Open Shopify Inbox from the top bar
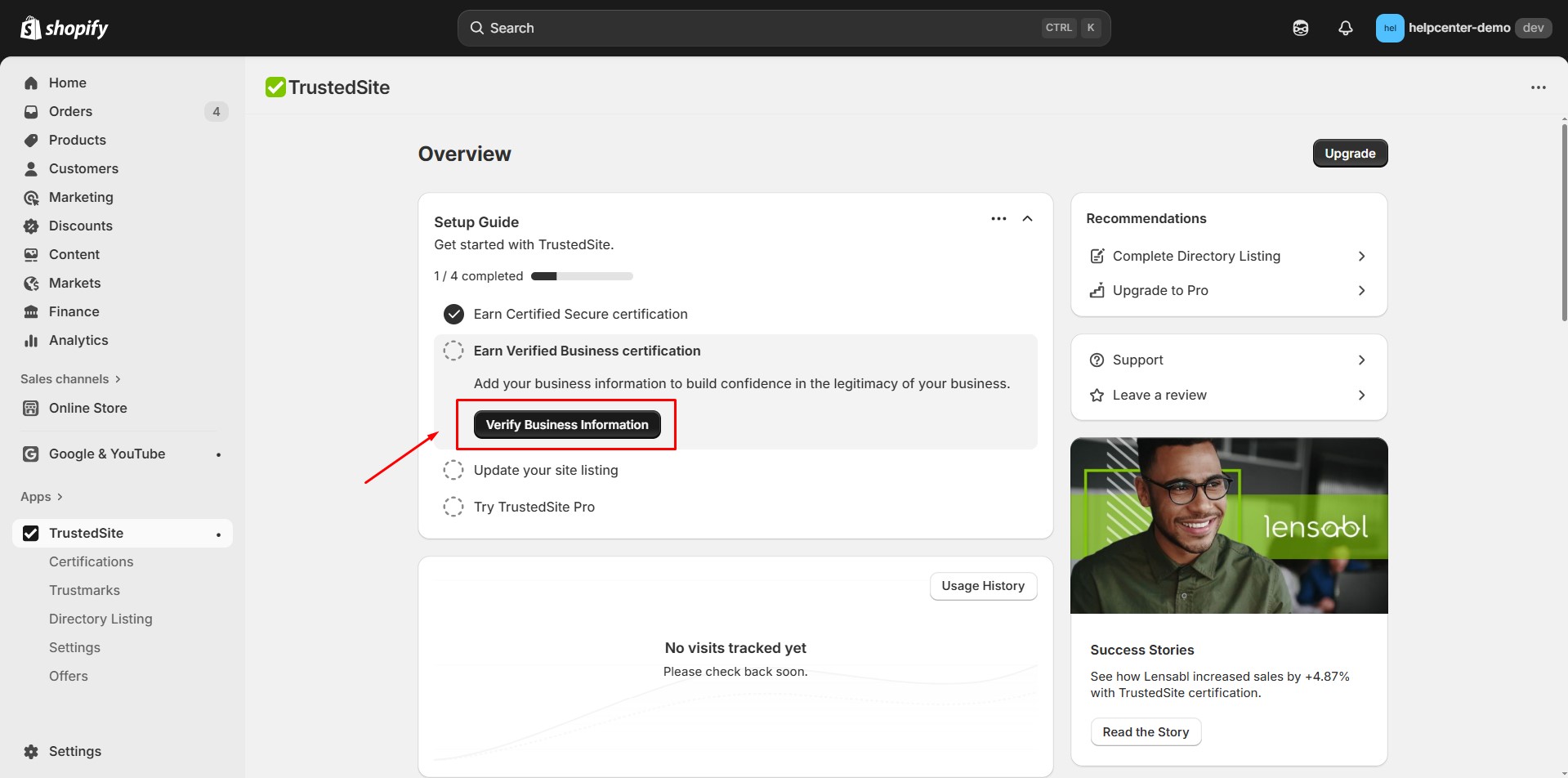The height and width of the screenshot is (778, 1568). pos(1300,27)
